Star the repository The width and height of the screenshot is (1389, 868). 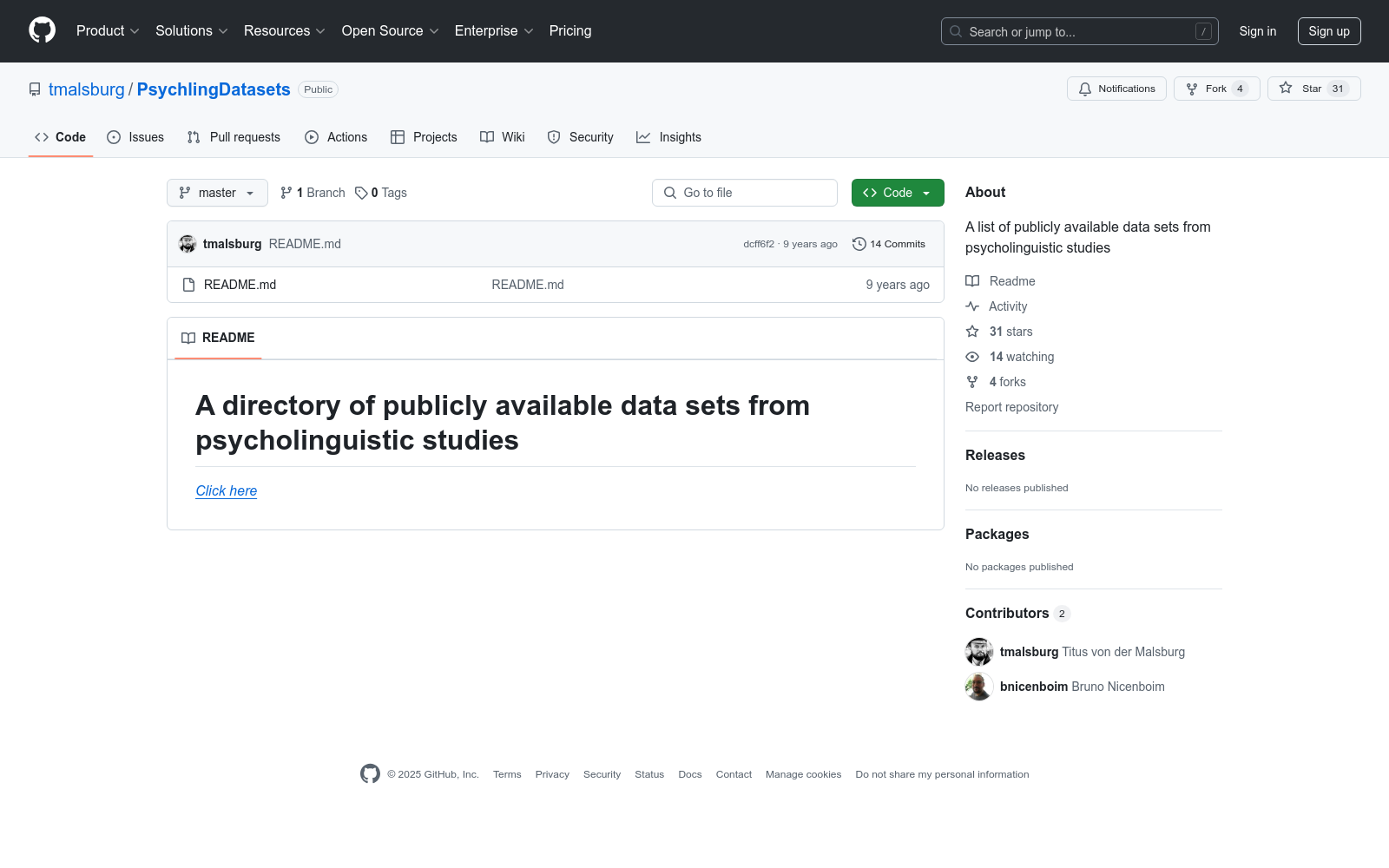tap(1314, 89)
